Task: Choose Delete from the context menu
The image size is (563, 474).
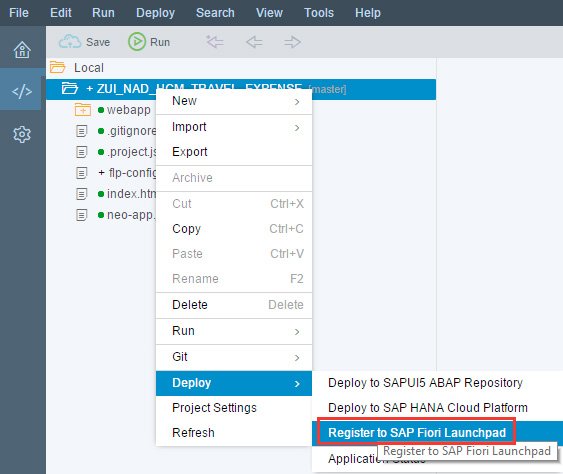Action: click(234, 305)
